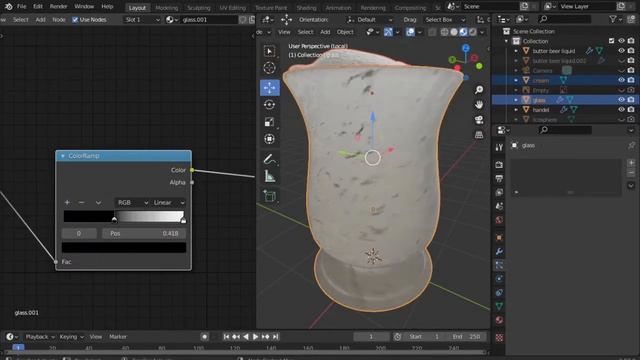Click the ColorRamp gradient bar
This screenshot has height=360, width=640.
pos(124,216)
